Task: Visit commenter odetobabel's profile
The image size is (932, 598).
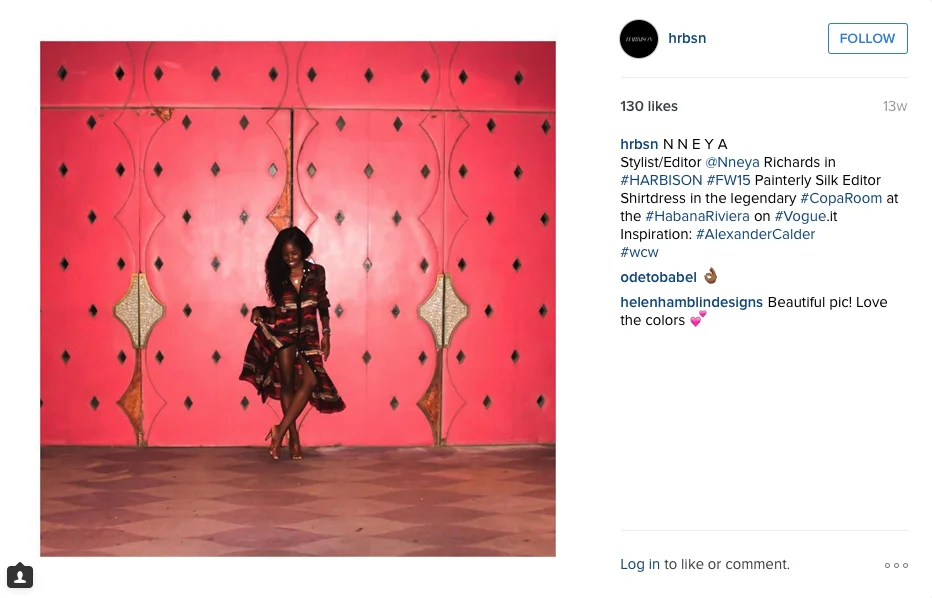Action: tap(658, 278)
